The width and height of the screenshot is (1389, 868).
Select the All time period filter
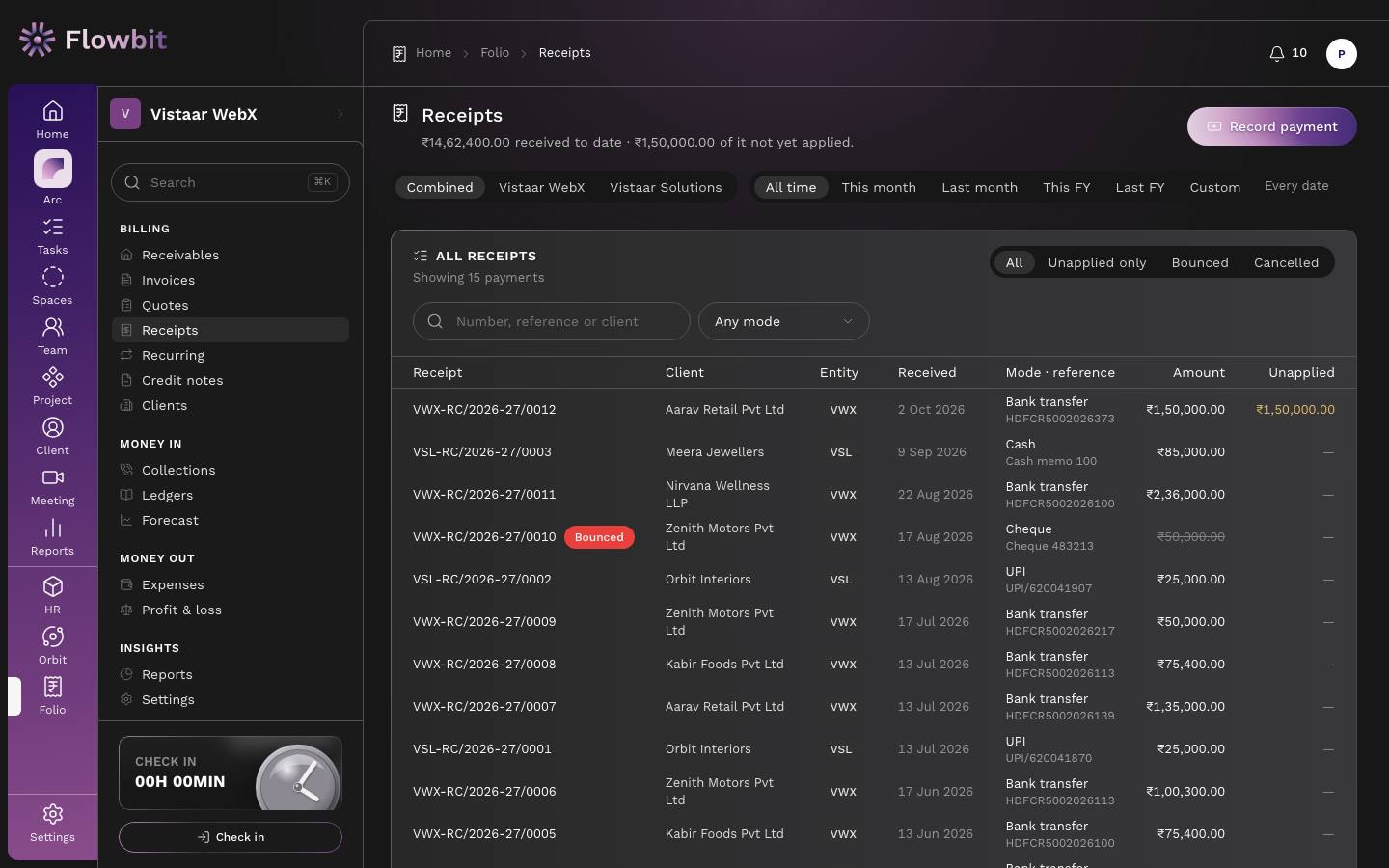[x=791, y=187]
